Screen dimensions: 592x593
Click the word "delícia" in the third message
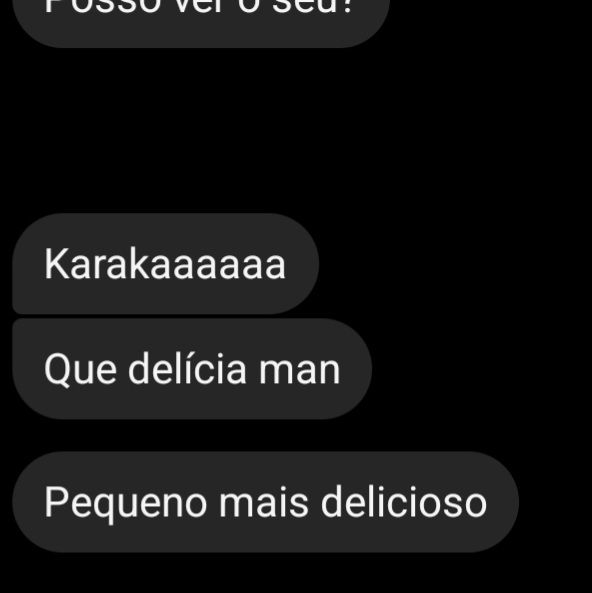(x=187, y=368)
